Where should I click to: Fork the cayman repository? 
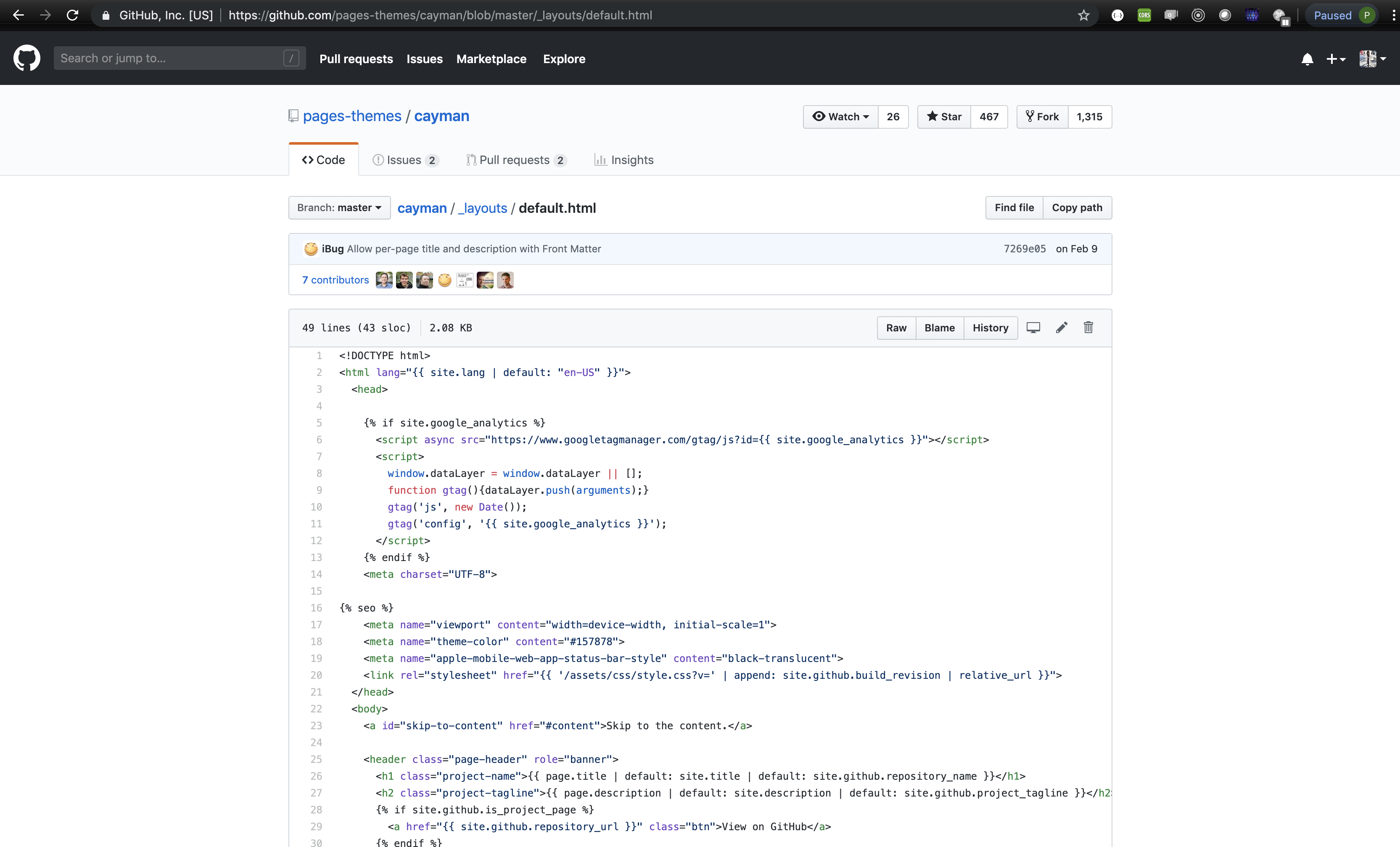(x=1042, y=116)
